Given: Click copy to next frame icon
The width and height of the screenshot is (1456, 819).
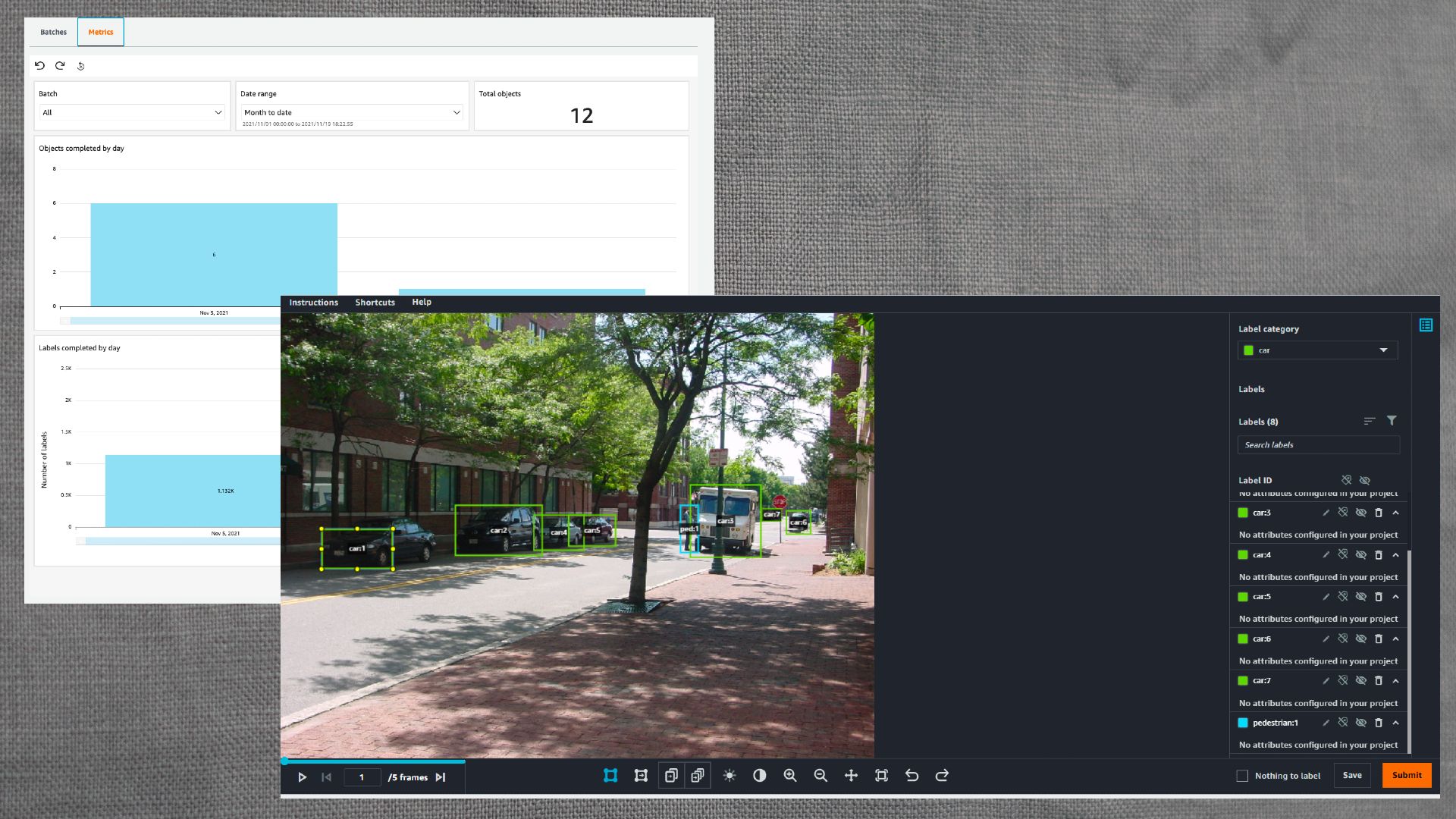Looking at the screenshot, I should (x=671, y=775).
